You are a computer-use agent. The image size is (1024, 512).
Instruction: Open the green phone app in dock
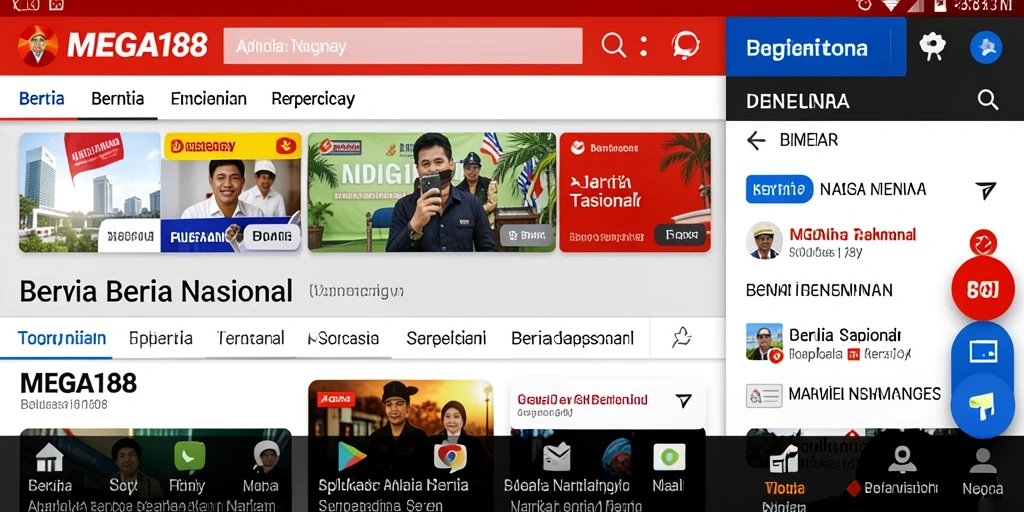tap(189, 456)
